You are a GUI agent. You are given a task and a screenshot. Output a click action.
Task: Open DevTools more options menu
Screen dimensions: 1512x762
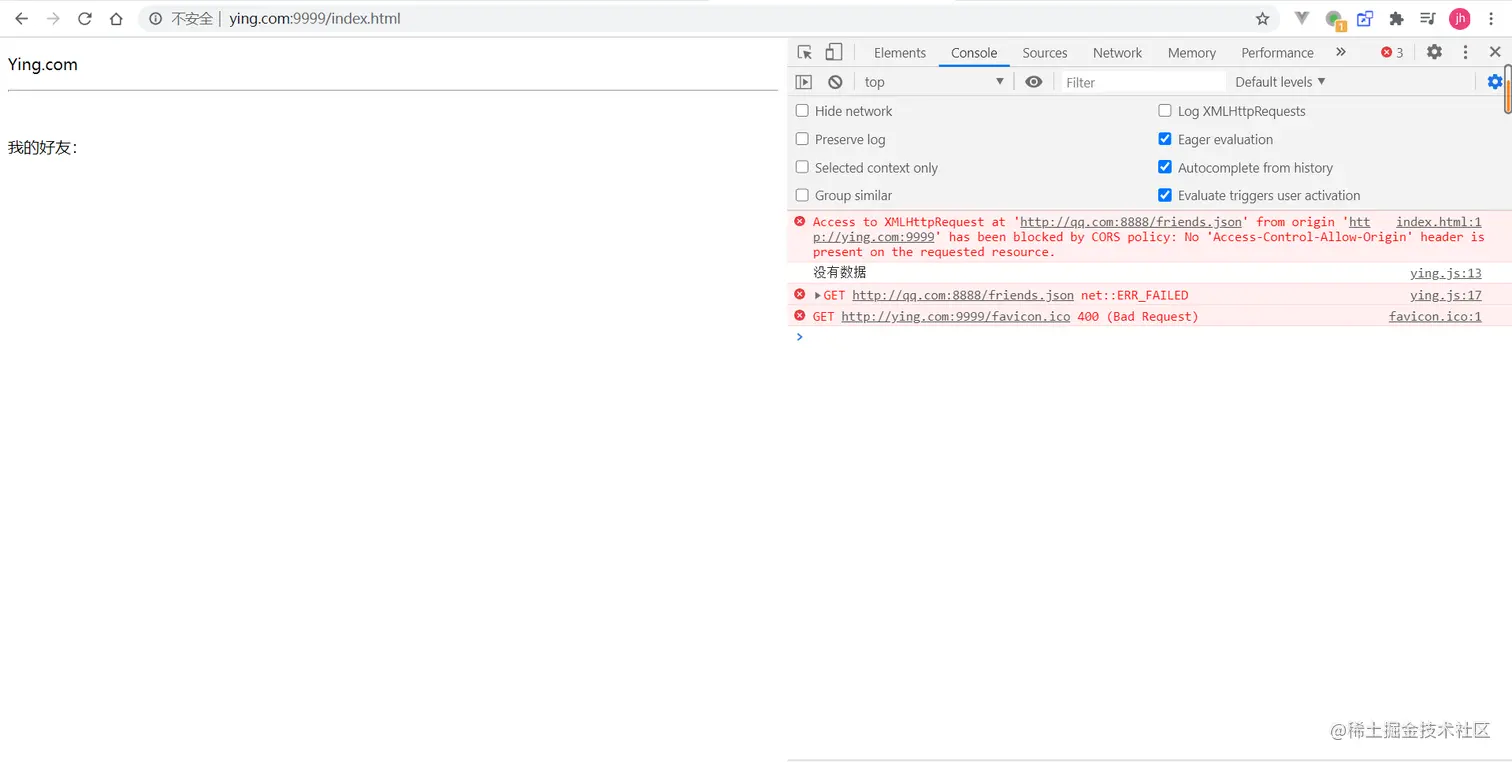click(1465, 52)
